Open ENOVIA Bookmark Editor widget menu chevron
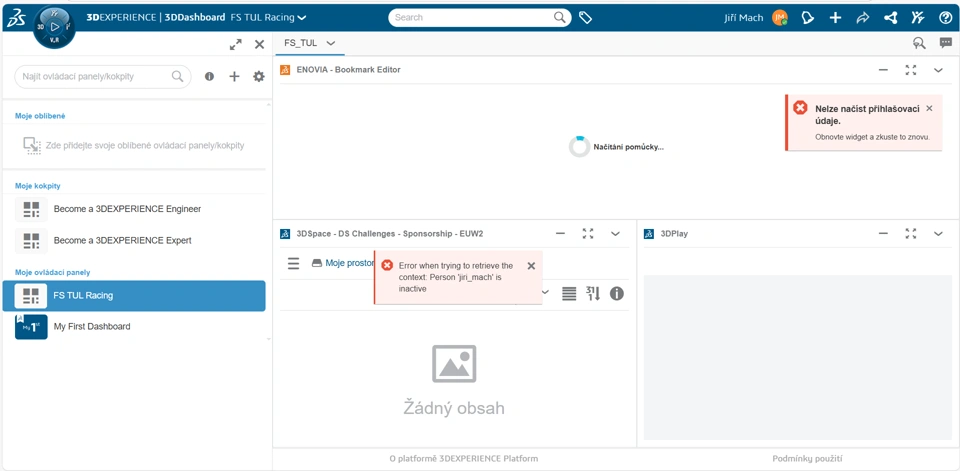960x471 pixels. click(x=938, y=70)
